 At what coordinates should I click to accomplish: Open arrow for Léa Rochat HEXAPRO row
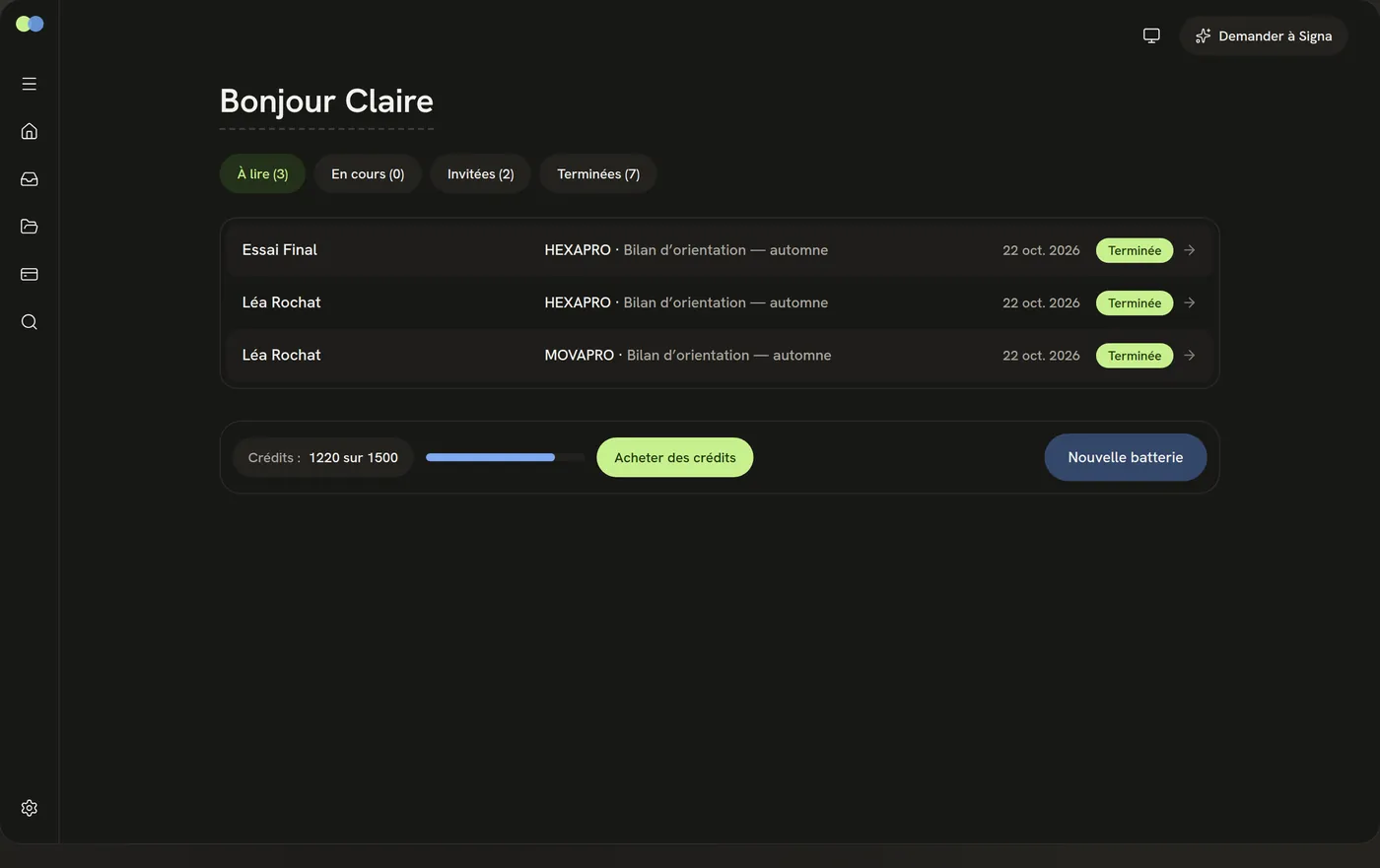1190,302
